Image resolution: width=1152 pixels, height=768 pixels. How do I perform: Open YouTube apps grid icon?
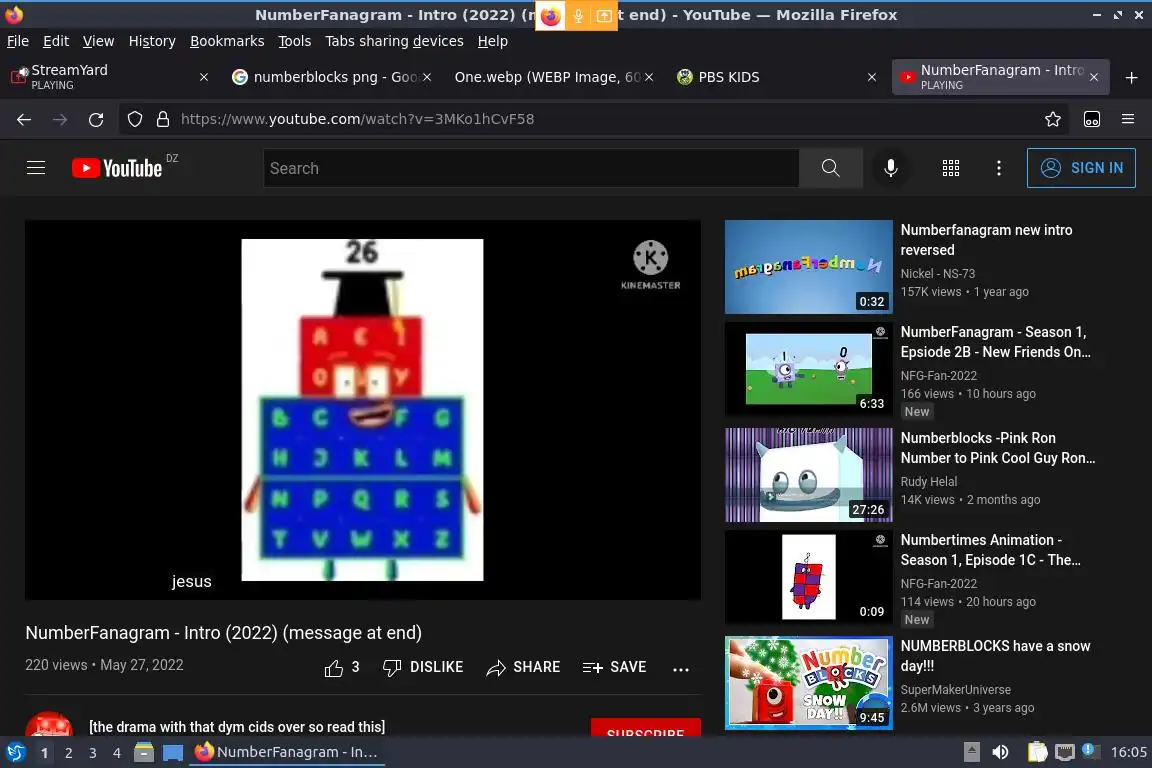[951, 168]
